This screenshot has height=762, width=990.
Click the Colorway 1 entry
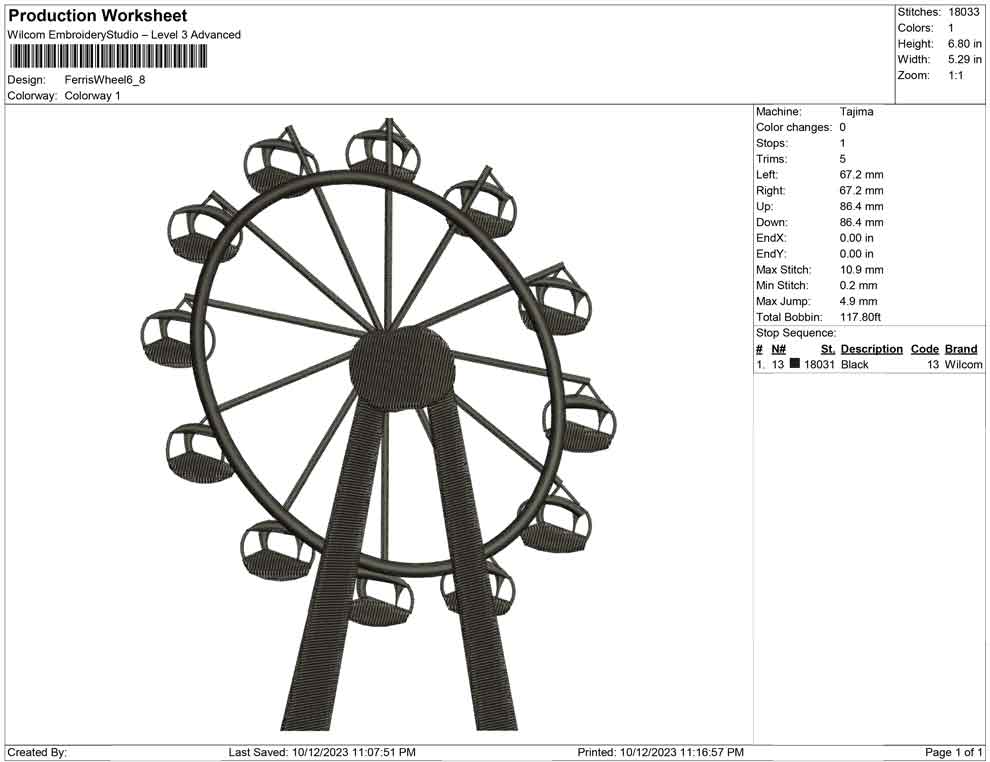[93, 96]
